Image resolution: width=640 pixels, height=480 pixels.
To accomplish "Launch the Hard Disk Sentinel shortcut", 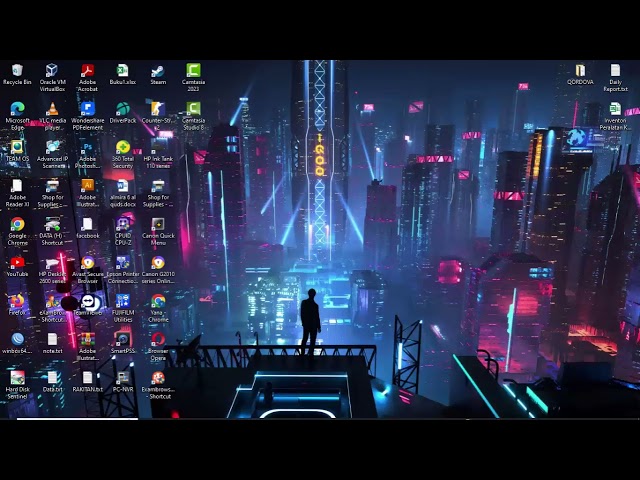I will click(17, 384).
